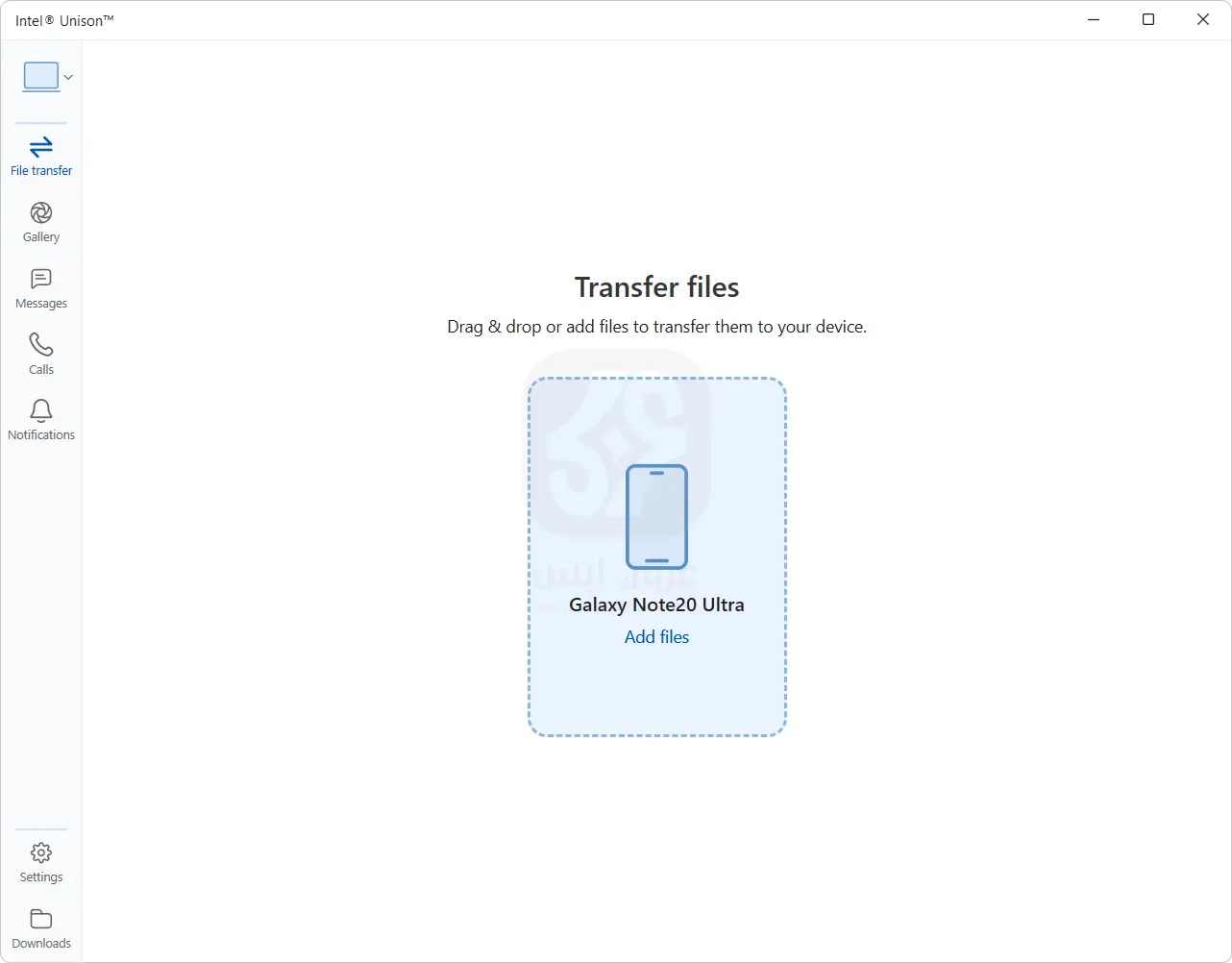Click the Add files link
The image size is (1232, 963).
[x=656, y=636]
